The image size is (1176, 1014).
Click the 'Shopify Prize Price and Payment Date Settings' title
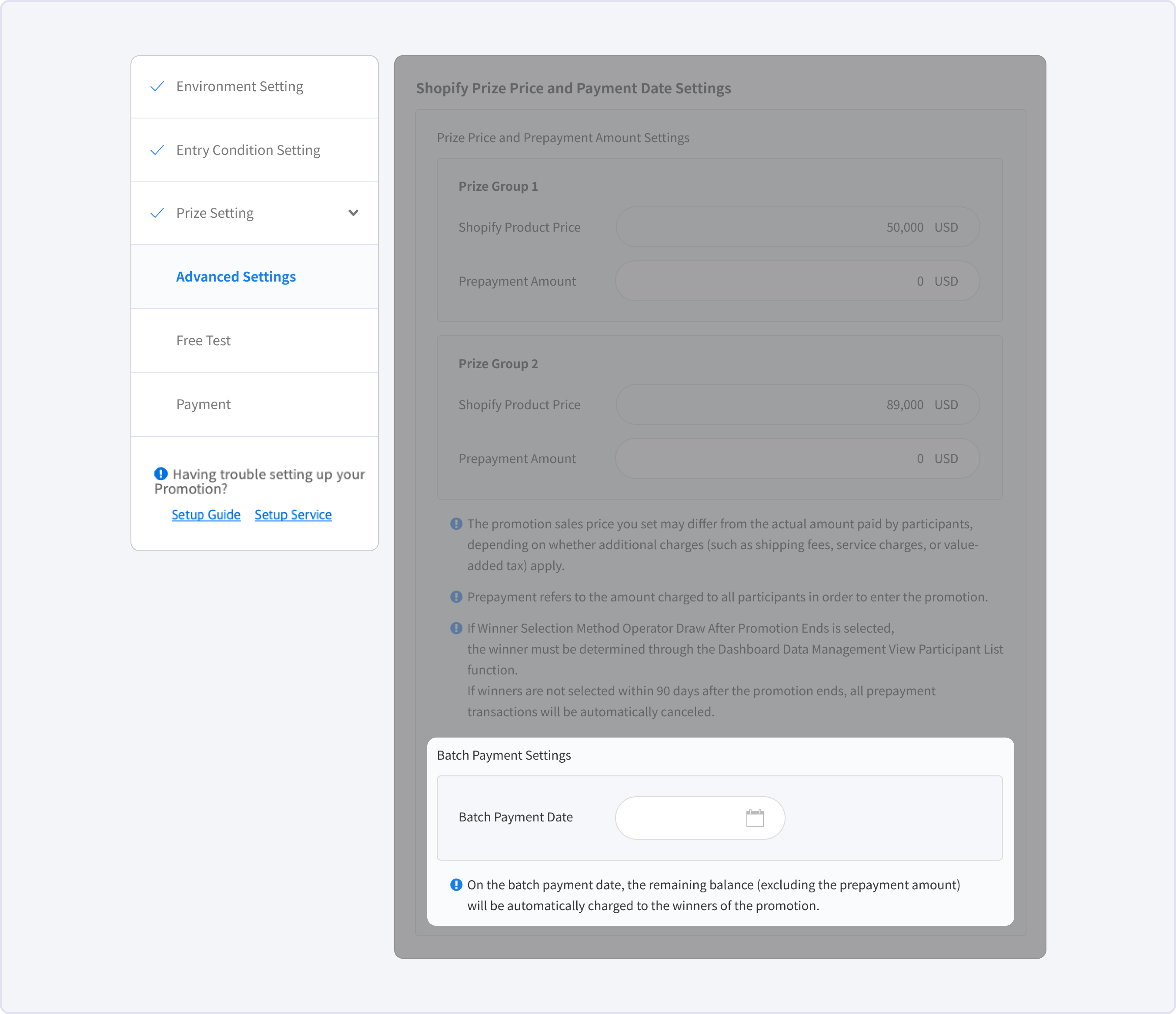pos(573,88)
